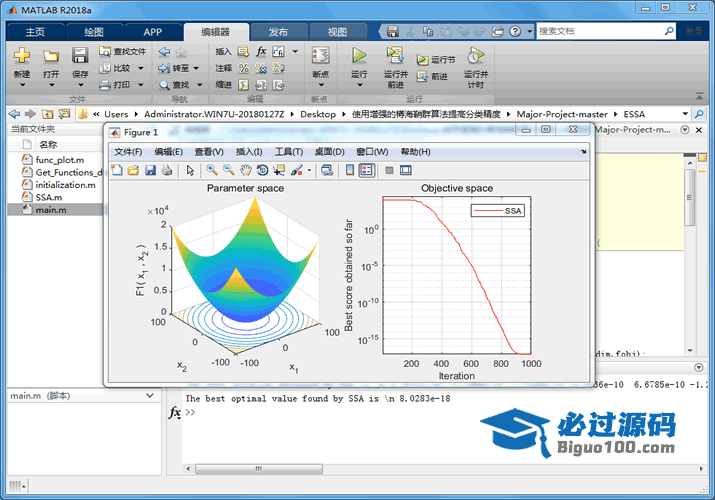Click the 断点 (Breakpoints) icon
Image resolution: width=715 pixels, height=500 pixels.
tap(321, 55)
